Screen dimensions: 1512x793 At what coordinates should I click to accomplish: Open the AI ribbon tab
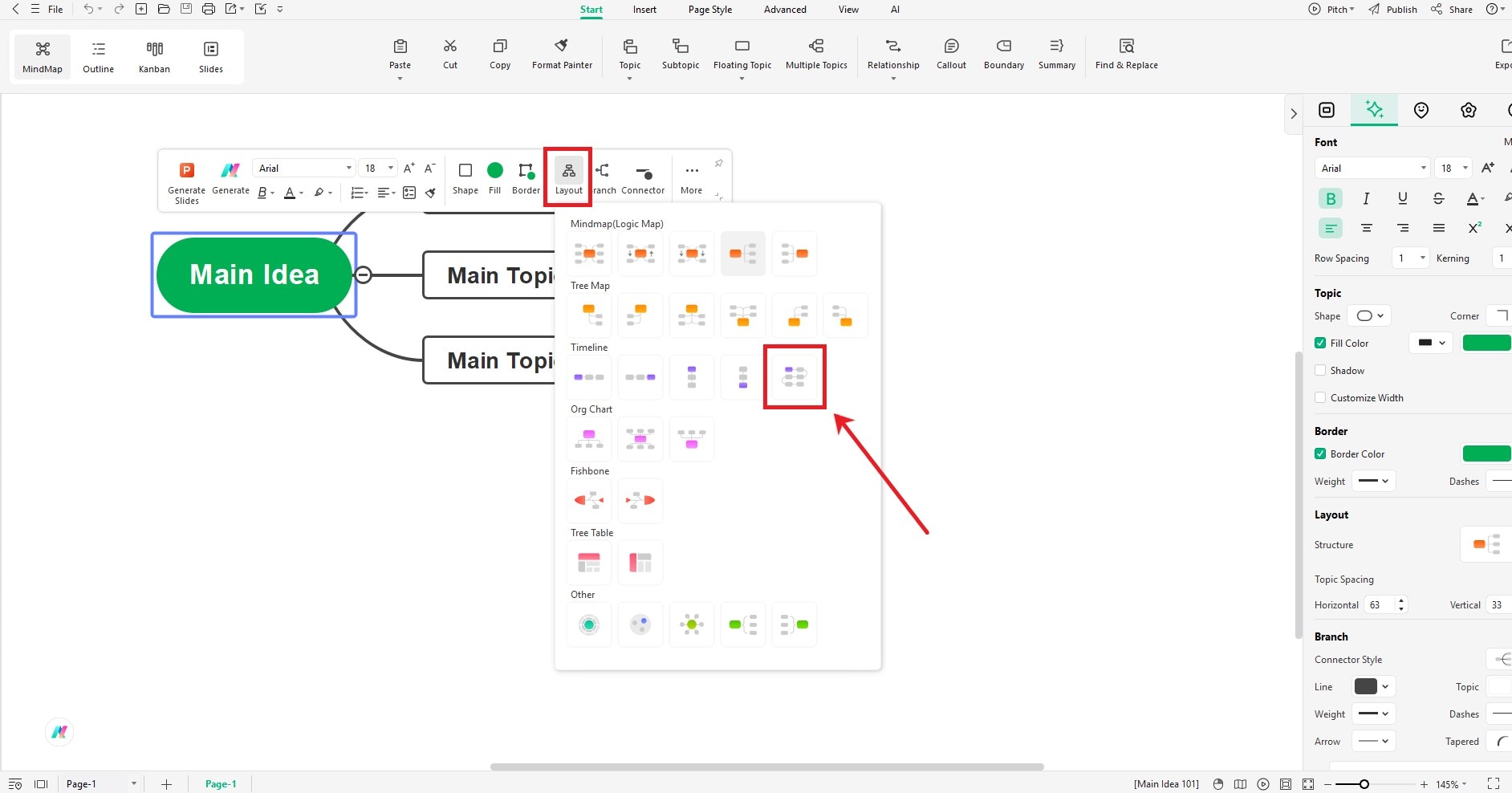[x=895, y=10]
